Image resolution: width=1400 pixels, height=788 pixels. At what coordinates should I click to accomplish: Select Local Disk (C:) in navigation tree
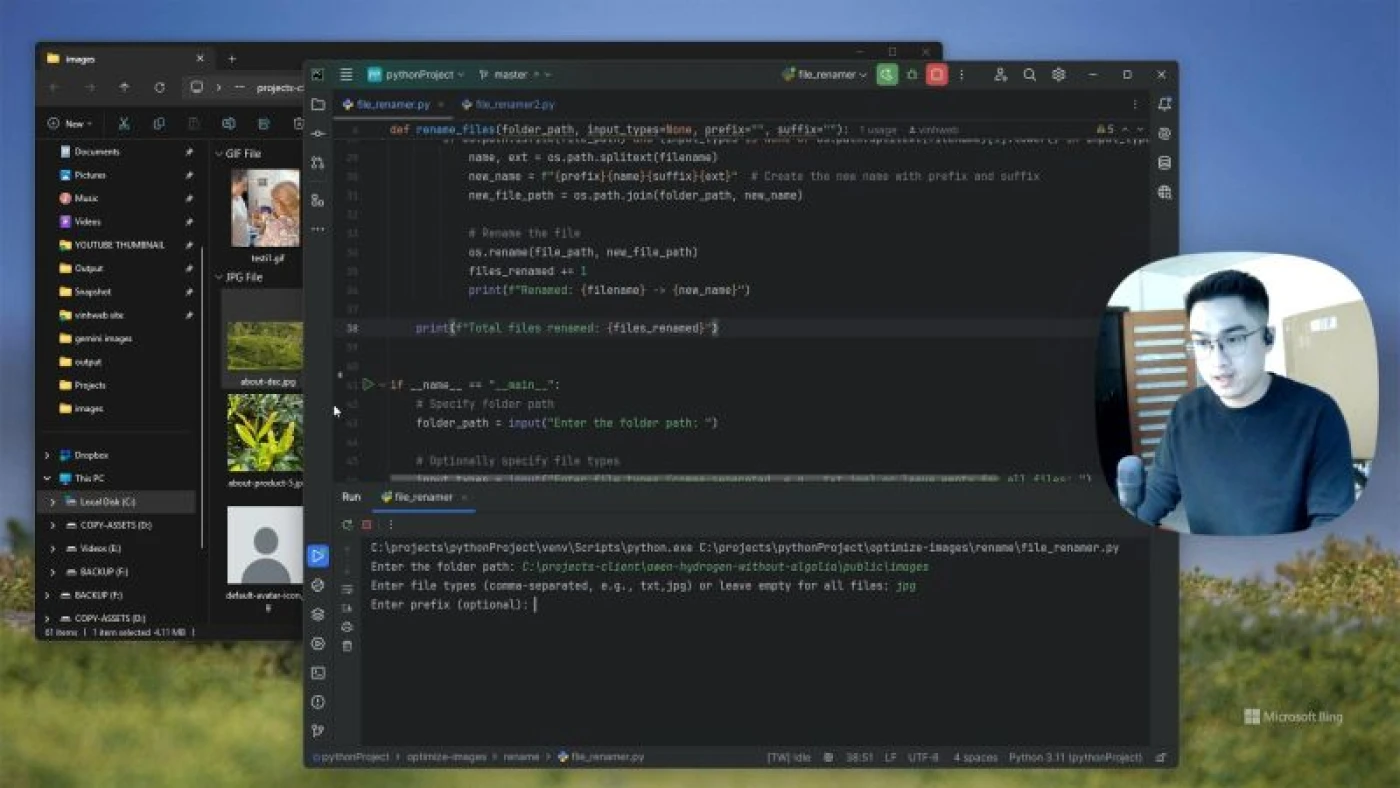coord(107,502)
